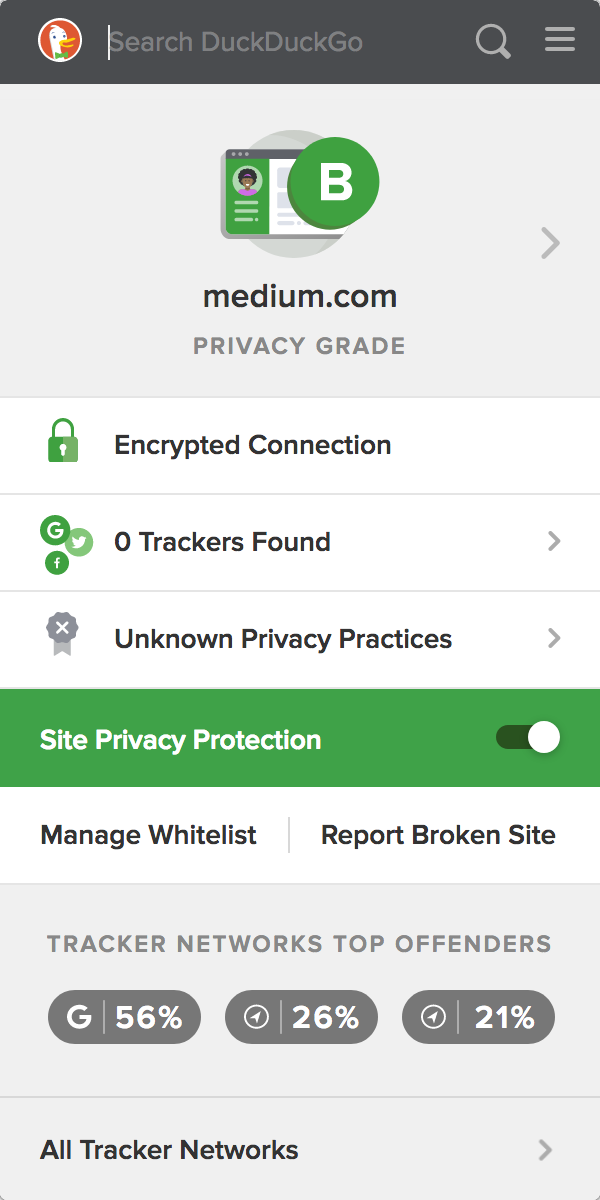Expand the Trackers Found chevron
This screenshot has height=1200, width=600.
(554, 542)
